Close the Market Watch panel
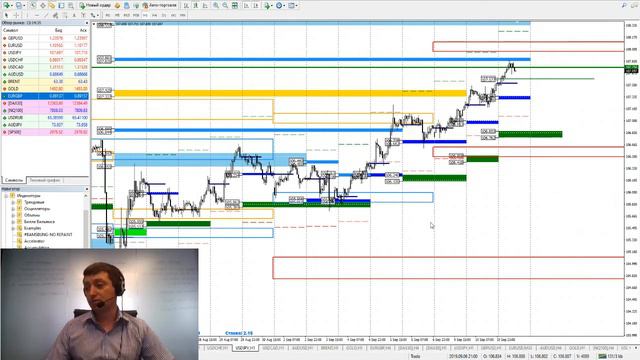640x360 pixels. (x=87, y=23)
